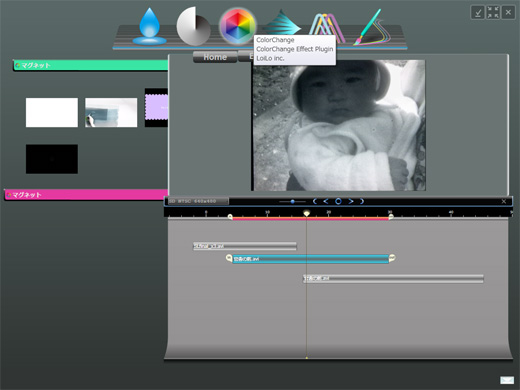The height and width of the screenshot is (390, 520).
Task: Jump to the start with outer left bracket
Action: [315, 201]
